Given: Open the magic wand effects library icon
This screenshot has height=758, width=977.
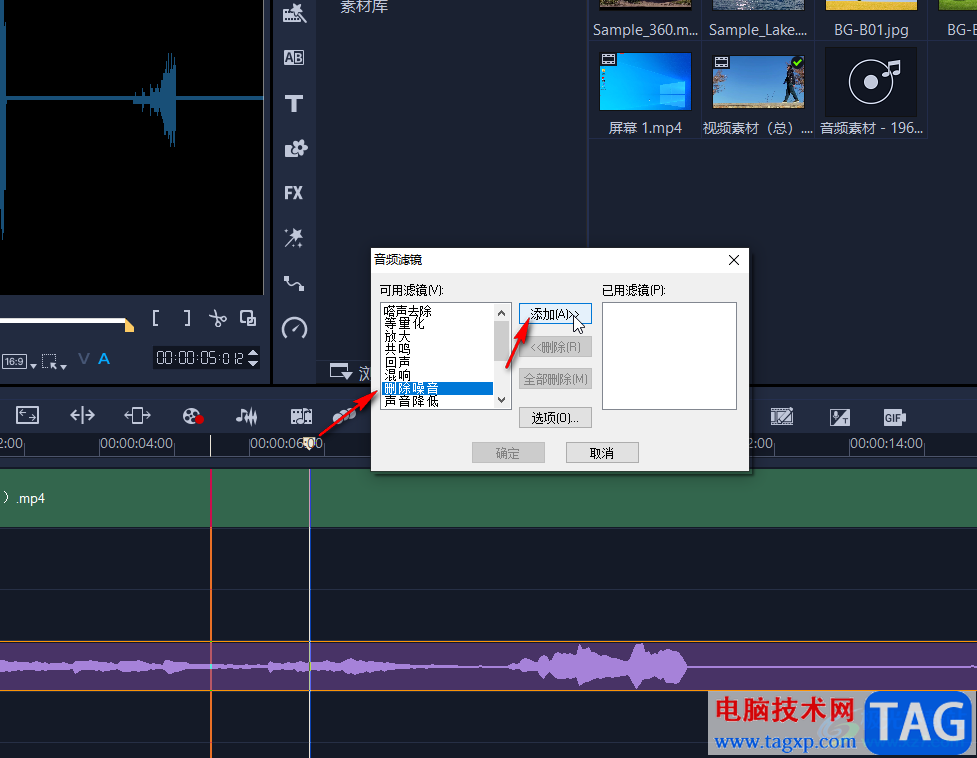Looking at the screenshot, I should 293,238.
